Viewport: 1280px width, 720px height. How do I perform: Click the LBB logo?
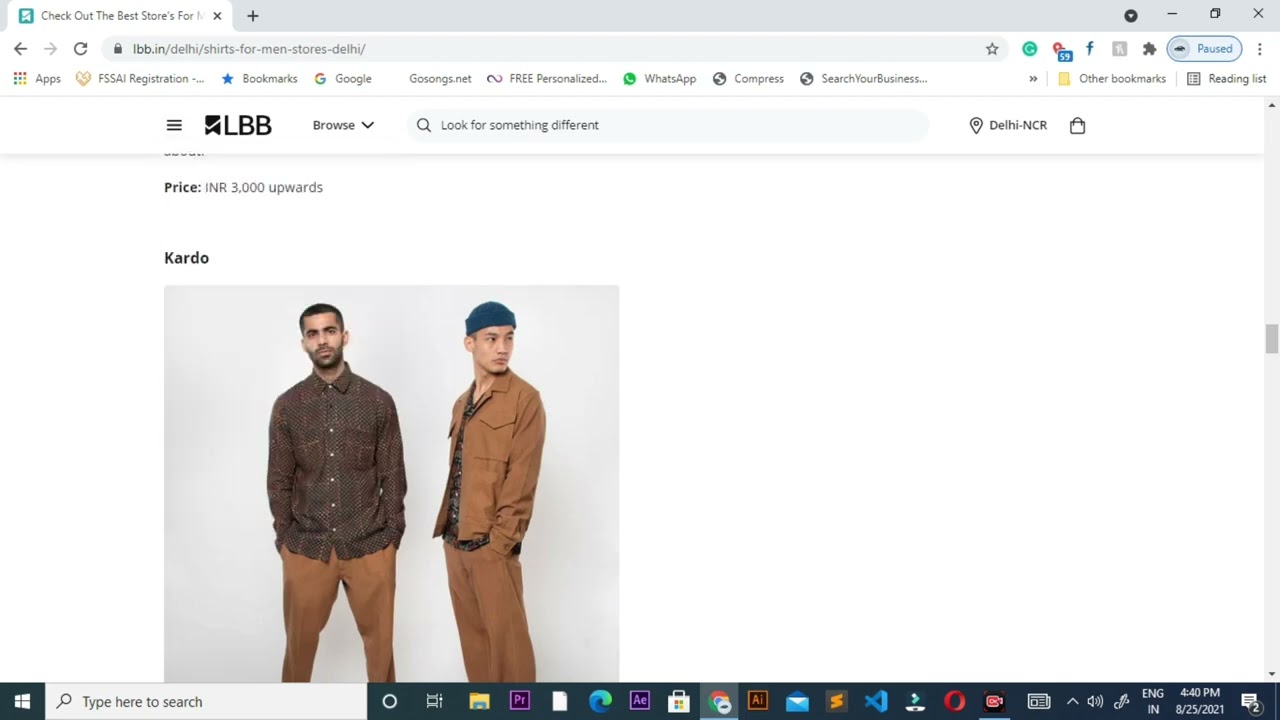point(237,125)
